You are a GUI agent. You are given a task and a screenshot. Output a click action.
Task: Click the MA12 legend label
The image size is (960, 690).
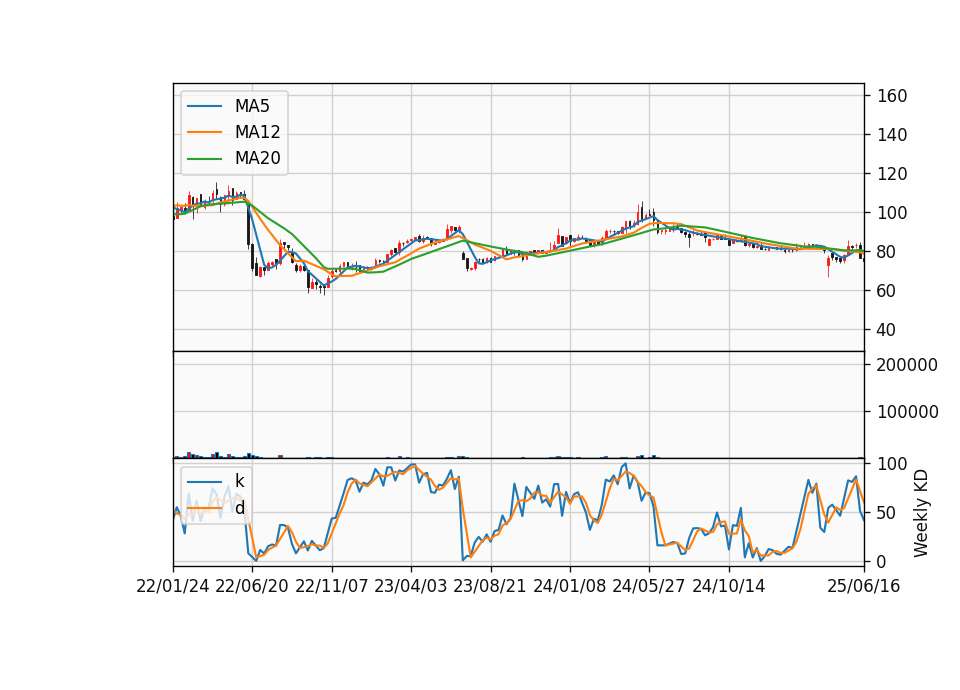(x=257, y=132)
